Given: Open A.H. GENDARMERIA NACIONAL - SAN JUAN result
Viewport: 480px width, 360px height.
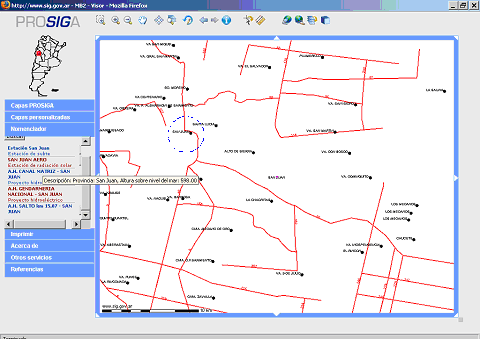Looking at the screenshot, I should point(35,191).
